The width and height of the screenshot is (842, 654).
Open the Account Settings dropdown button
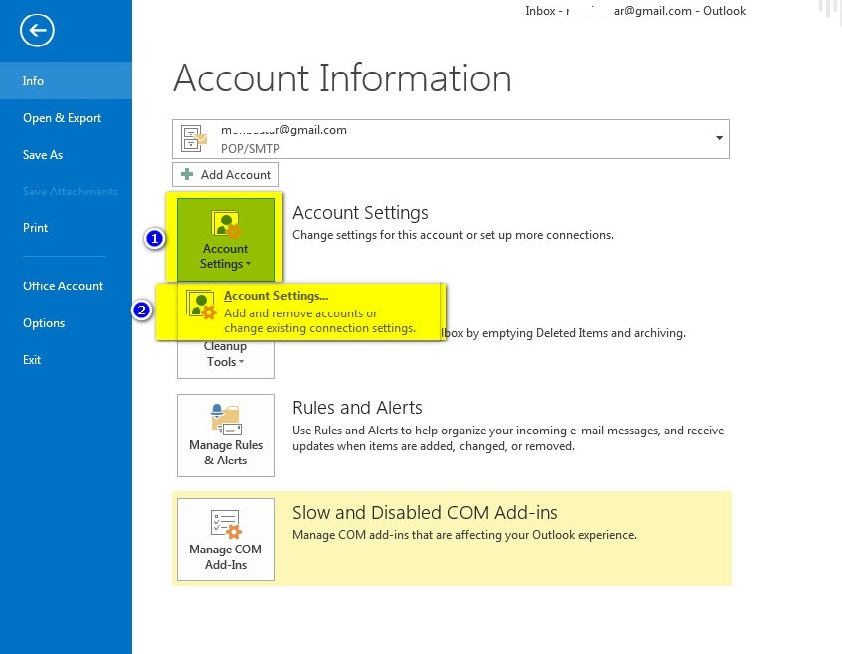click(226, 239)
